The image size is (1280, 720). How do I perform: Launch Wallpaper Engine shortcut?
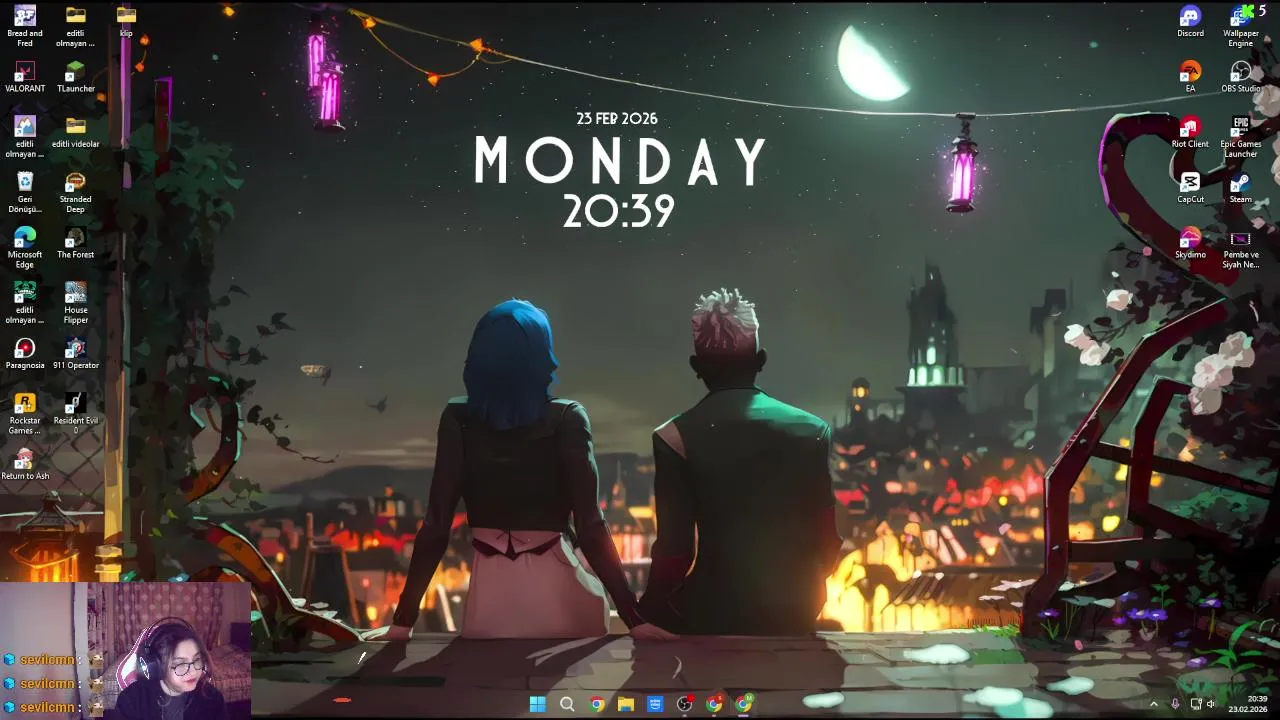1241,26
